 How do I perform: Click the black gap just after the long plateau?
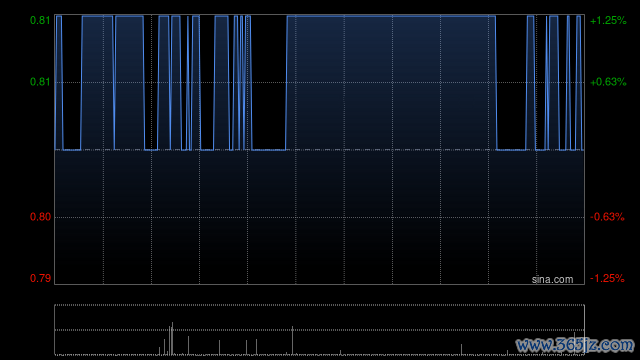(511, 82)
